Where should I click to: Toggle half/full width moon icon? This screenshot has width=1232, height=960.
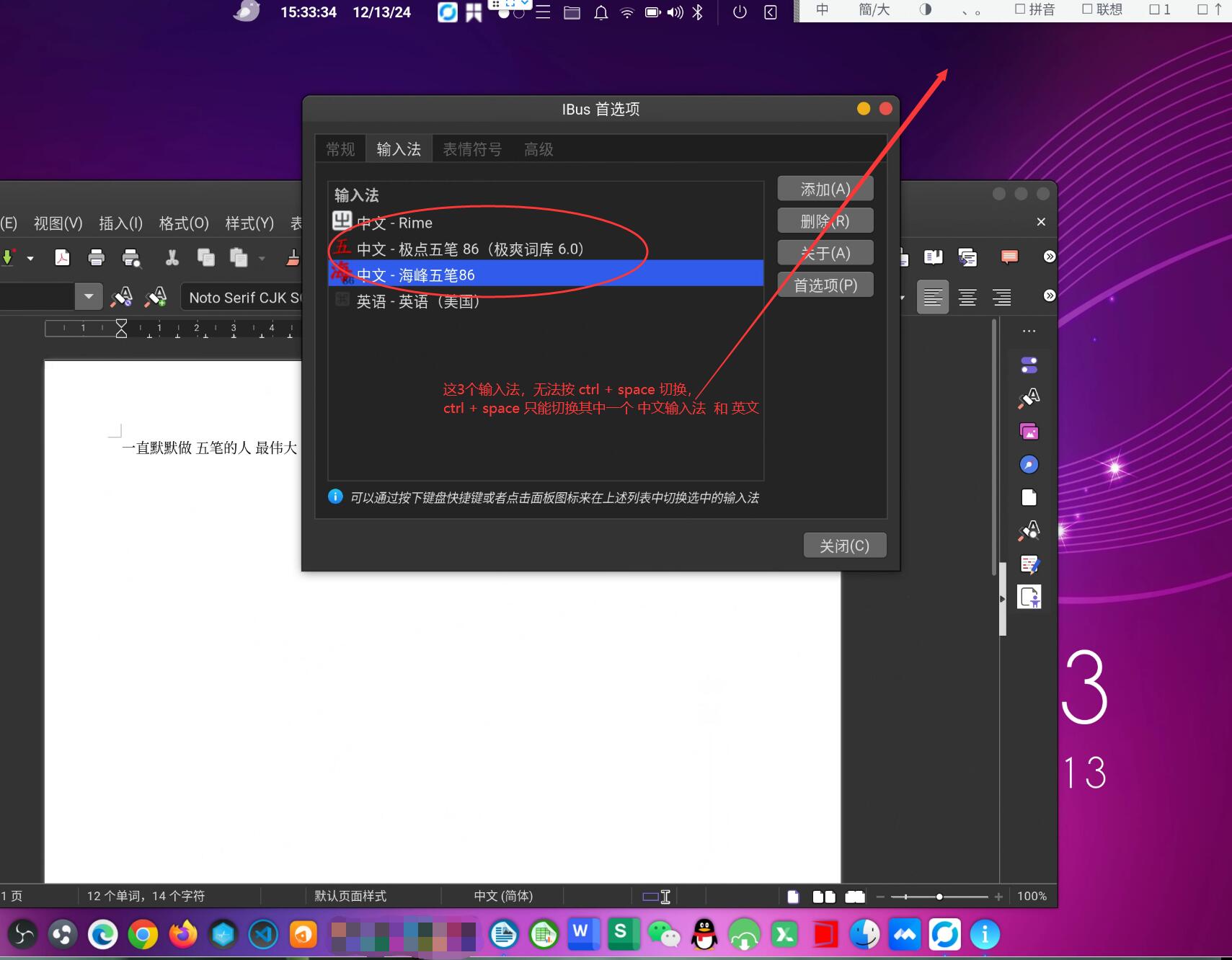[926, 9]
